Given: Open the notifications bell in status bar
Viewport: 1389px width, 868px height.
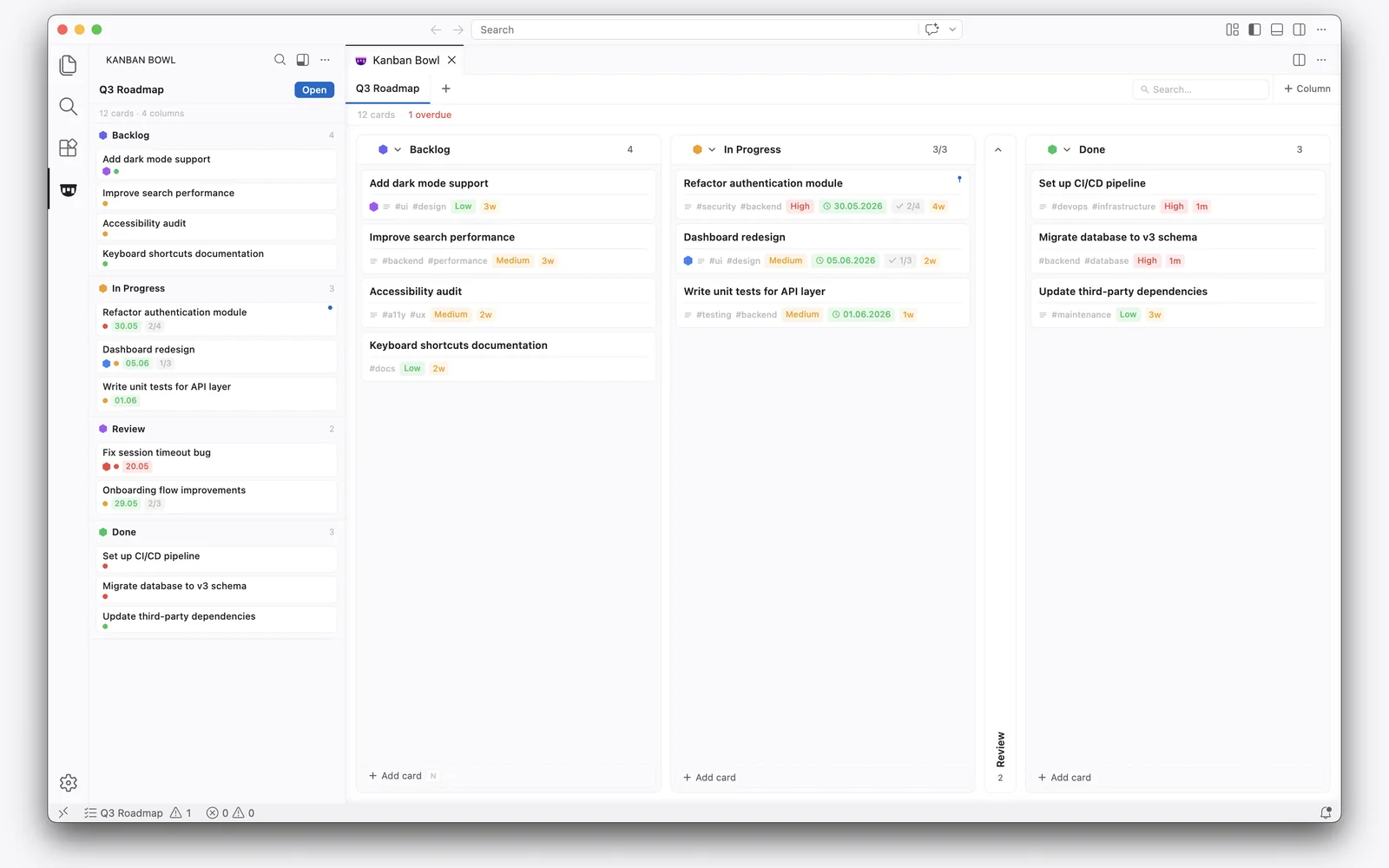Looking at the screenshot, I should pyautogui.click(x=1326, y=812).
